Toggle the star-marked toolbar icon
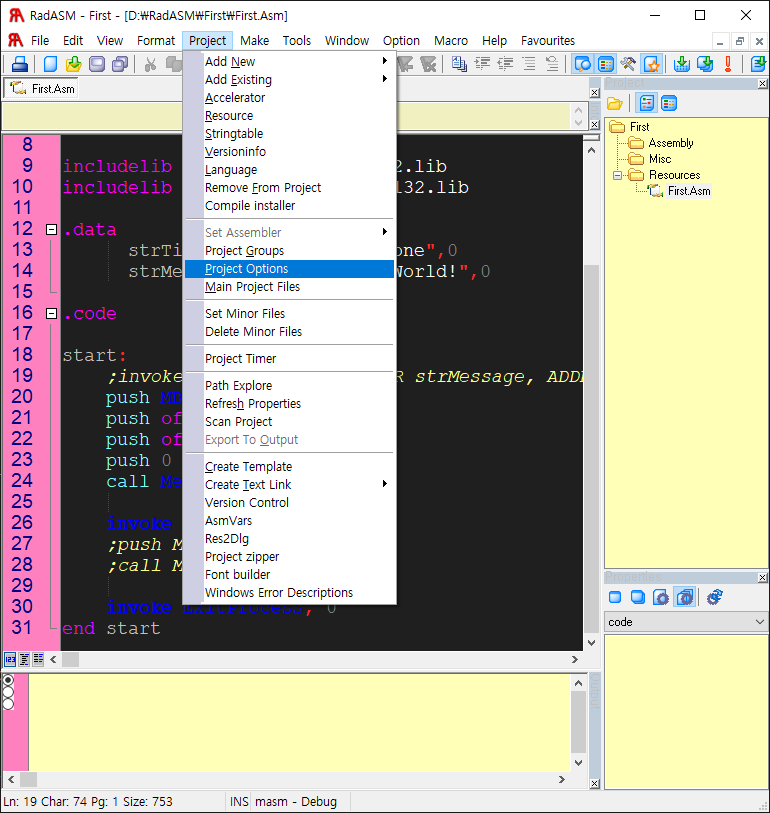770x813 pixels. (652, 64)
